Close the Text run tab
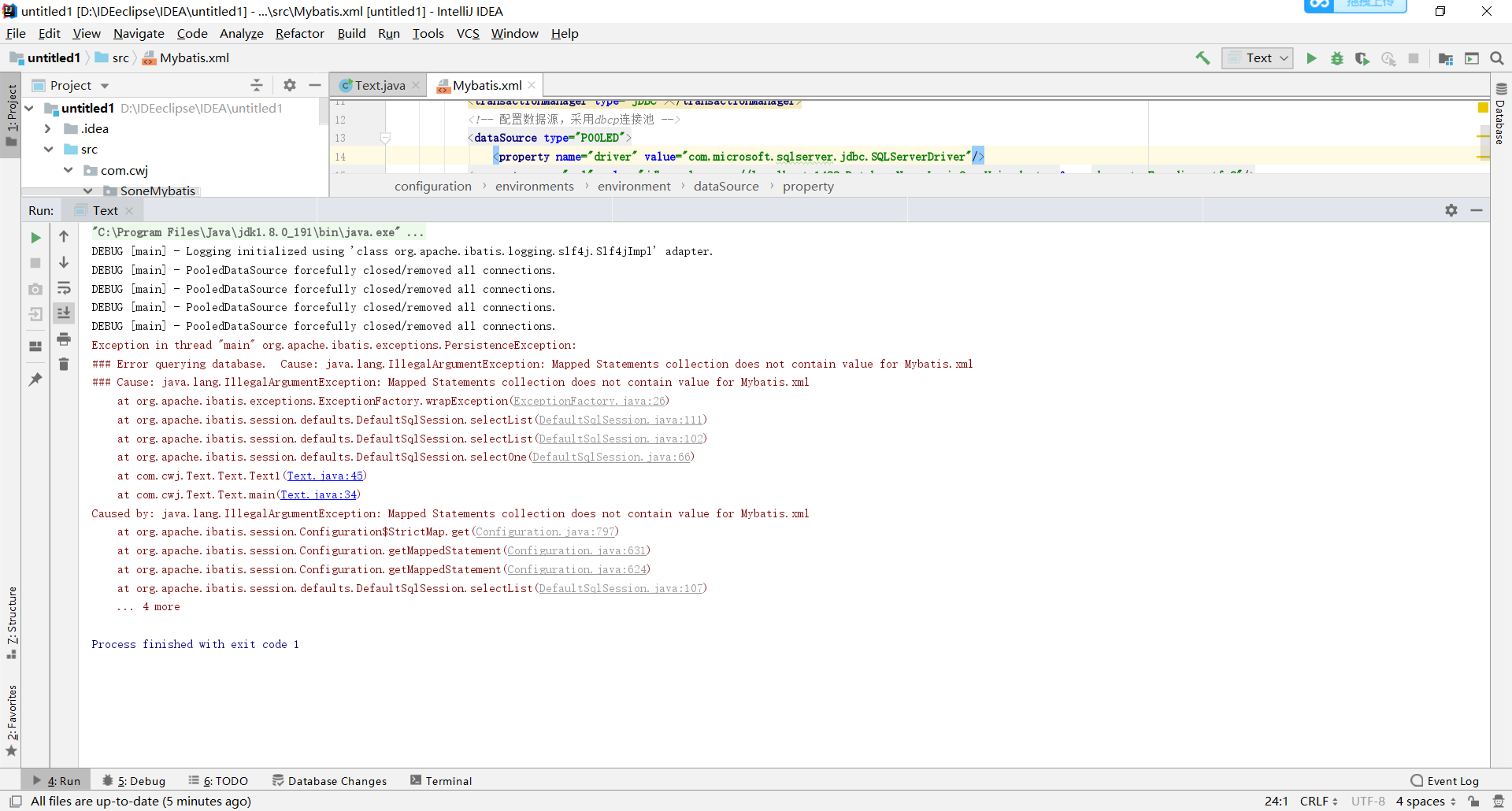1512x811 pixels. coord(130,211)
